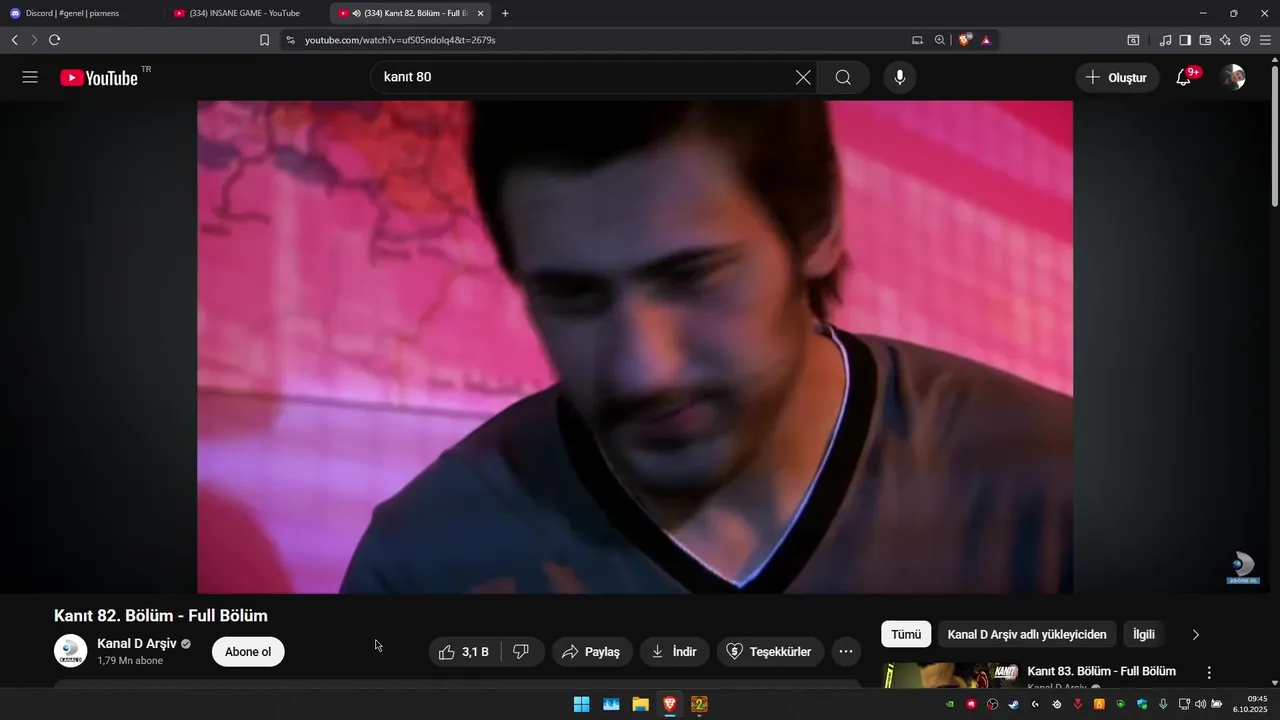Start voice search with microphone
This screenshot has height=720, width=1280.
coord(900,77)
